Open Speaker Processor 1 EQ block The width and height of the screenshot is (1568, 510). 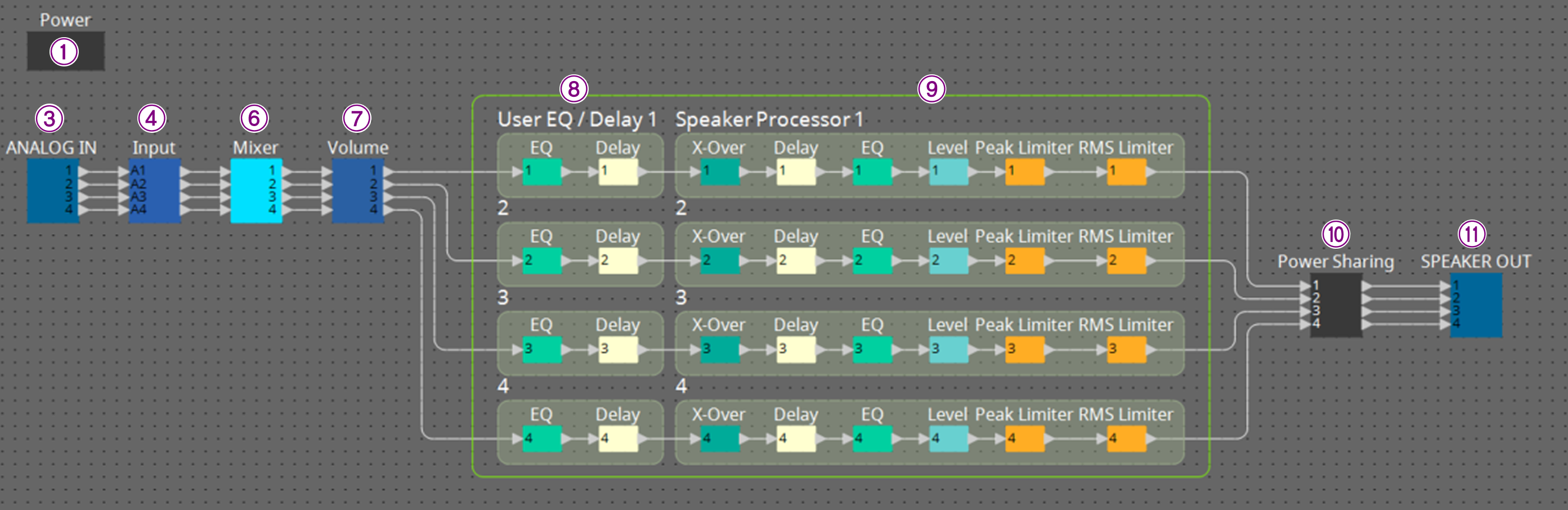(872, 172)
